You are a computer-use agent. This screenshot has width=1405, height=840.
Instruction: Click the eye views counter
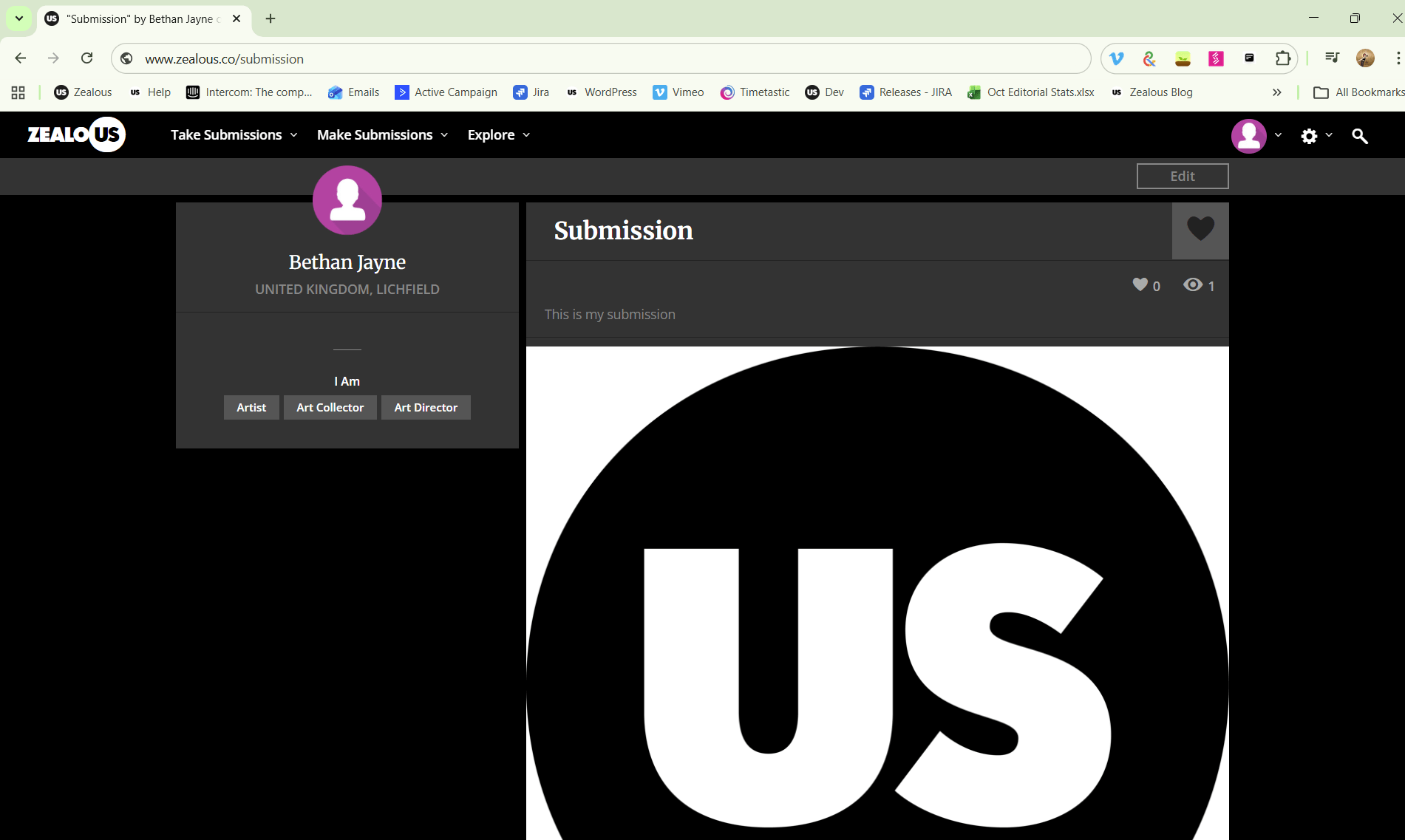click(x=1198, y=285)
